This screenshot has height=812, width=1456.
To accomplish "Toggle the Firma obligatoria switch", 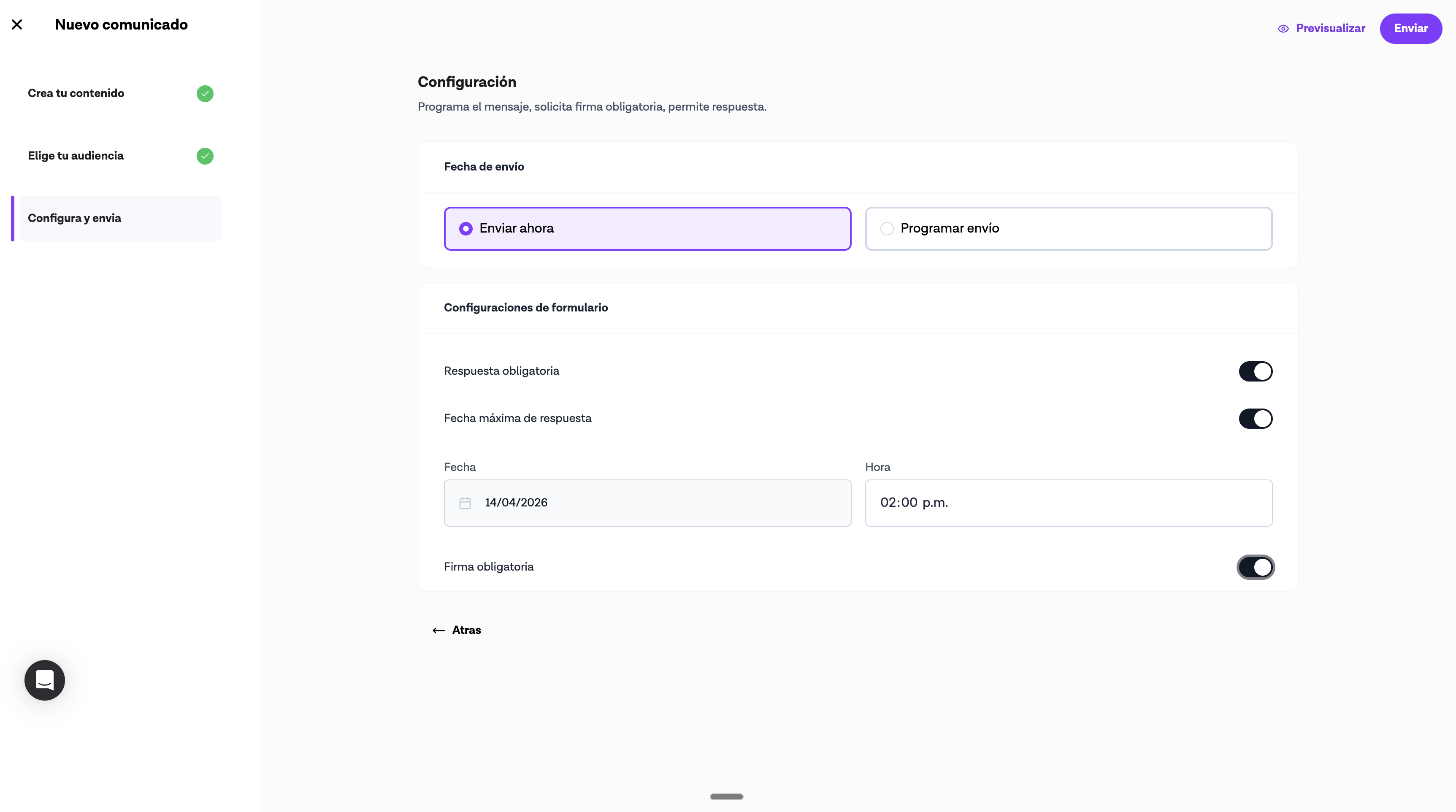I will coord(1256,567).
